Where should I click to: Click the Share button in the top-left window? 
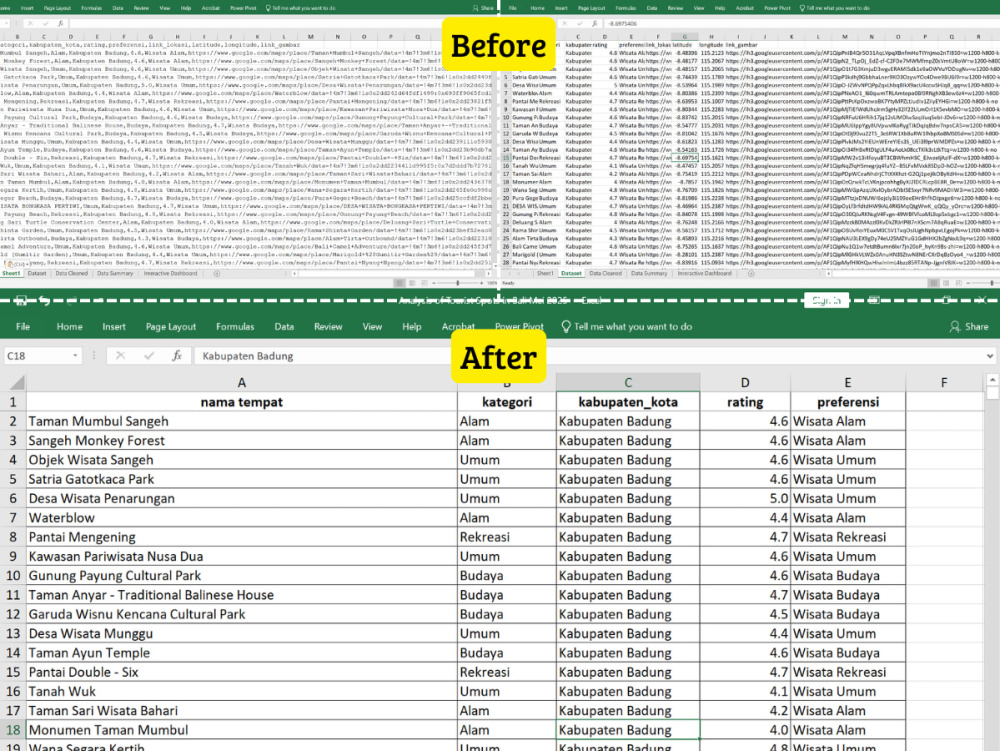[483, 8]
